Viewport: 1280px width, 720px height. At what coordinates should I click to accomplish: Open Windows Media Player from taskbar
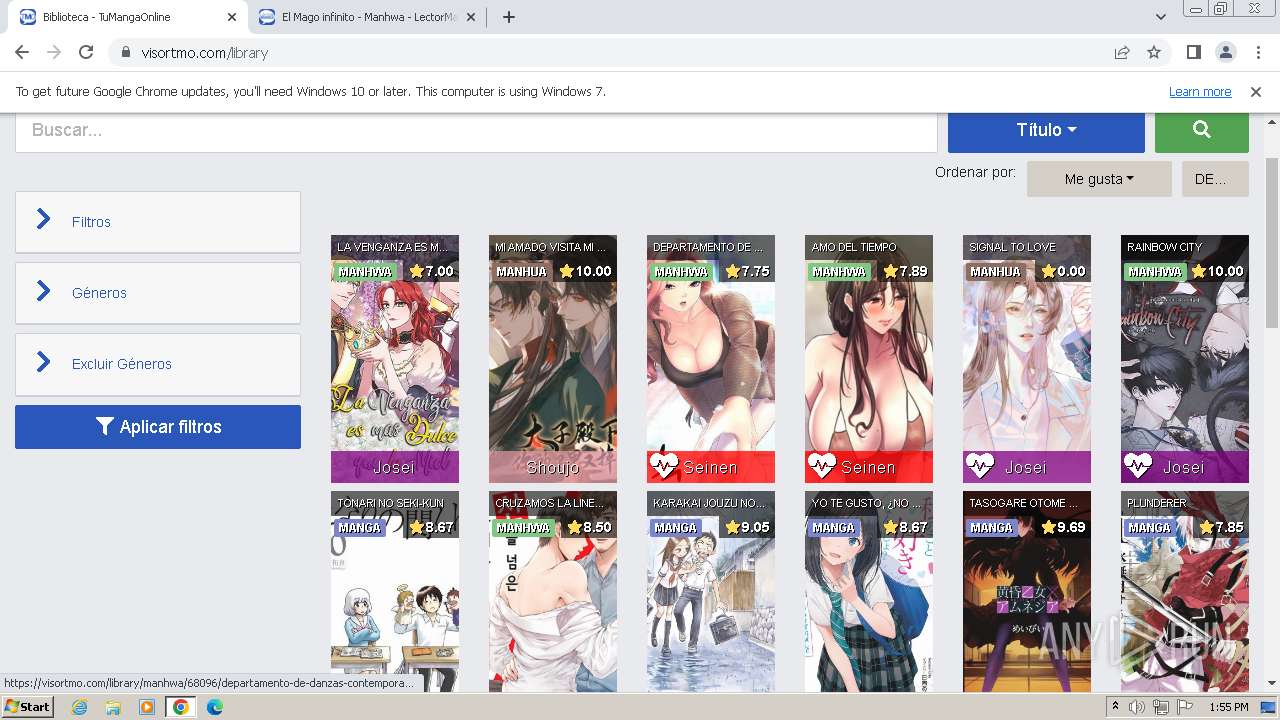[147, 707]
